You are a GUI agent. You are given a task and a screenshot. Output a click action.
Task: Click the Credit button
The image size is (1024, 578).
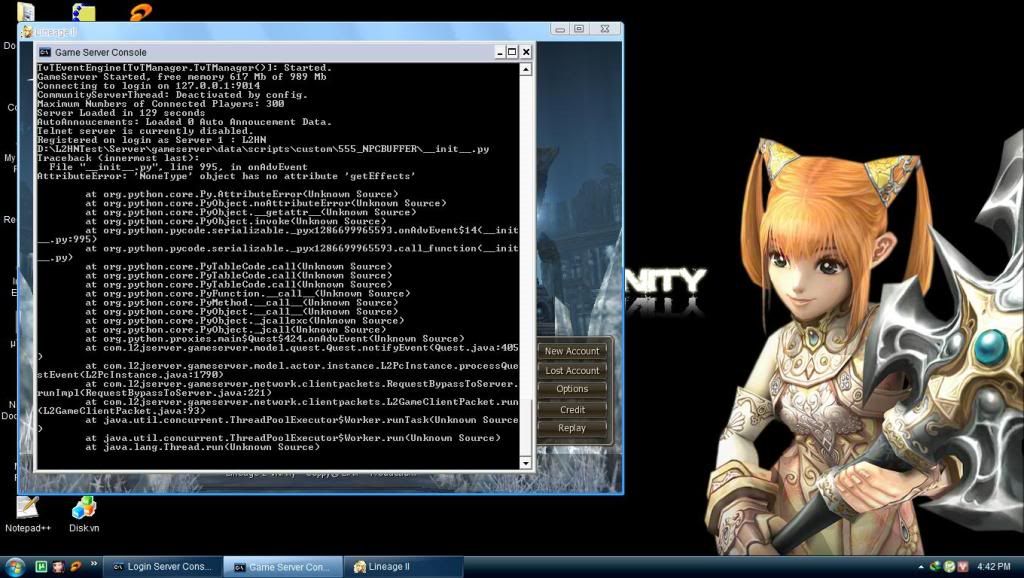click(572, 409)
